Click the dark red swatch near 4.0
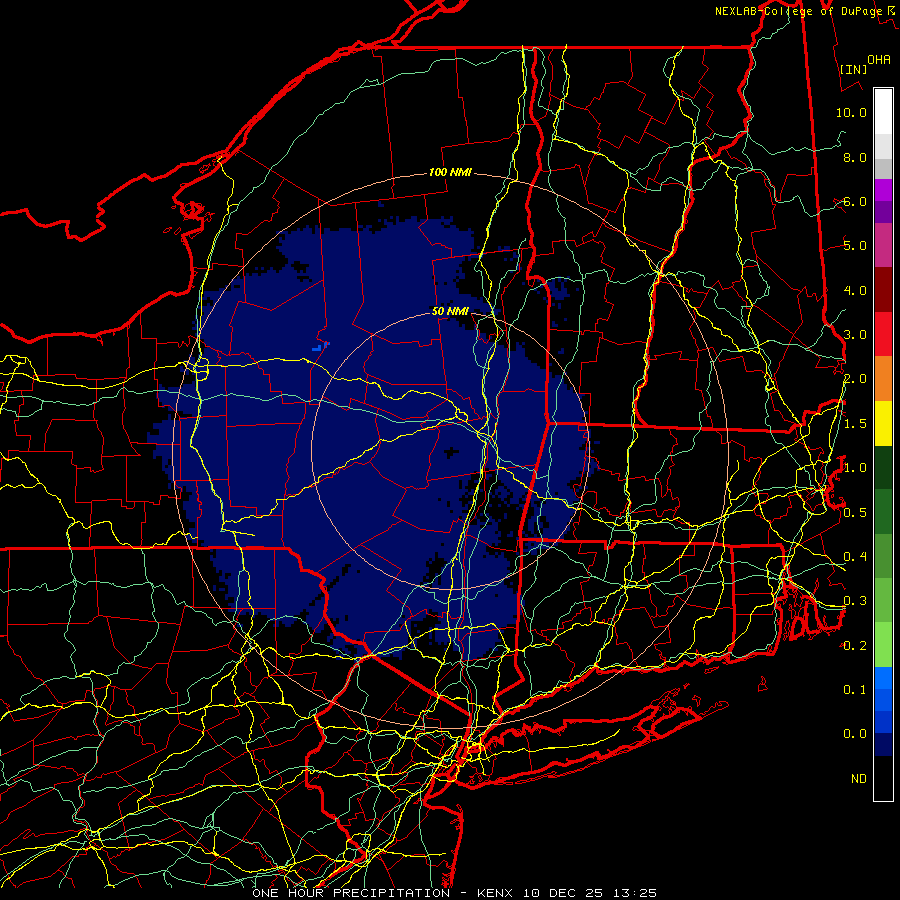The width and height of the screenshot is (900, 900). click(x=883, y=290)
